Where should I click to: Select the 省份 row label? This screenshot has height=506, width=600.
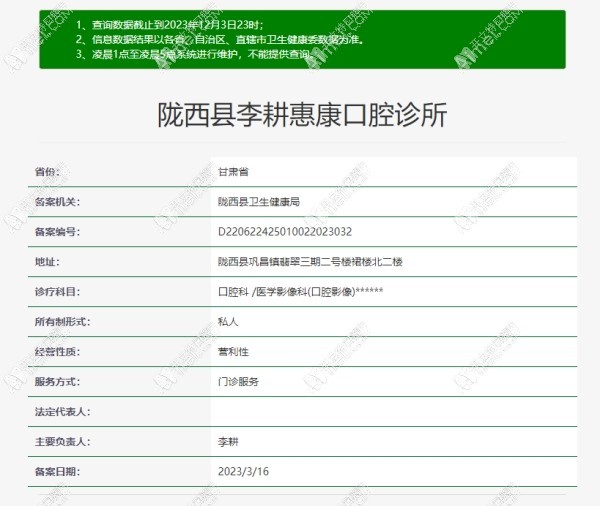(47, 172)
